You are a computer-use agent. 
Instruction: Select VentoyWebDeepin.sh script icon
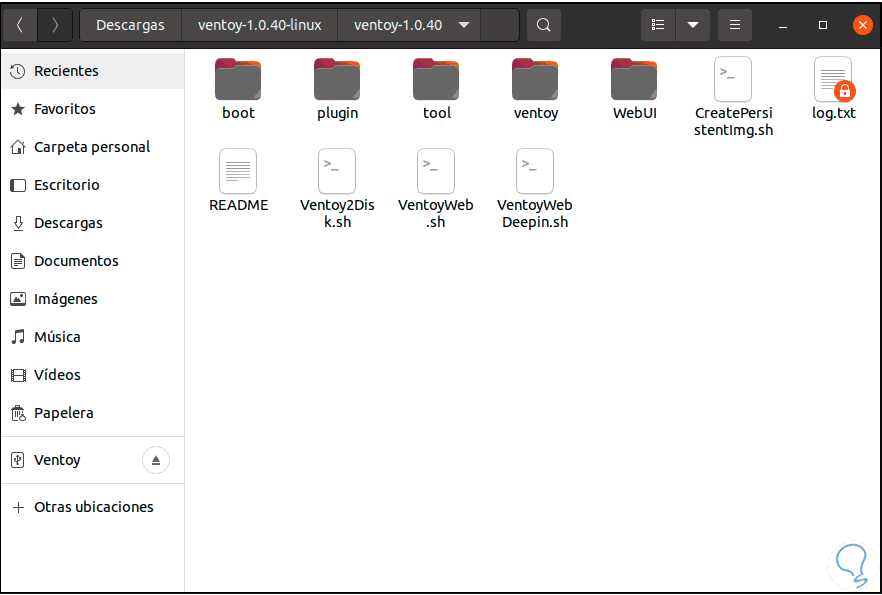pyautogui.click(x=535, y=172)
